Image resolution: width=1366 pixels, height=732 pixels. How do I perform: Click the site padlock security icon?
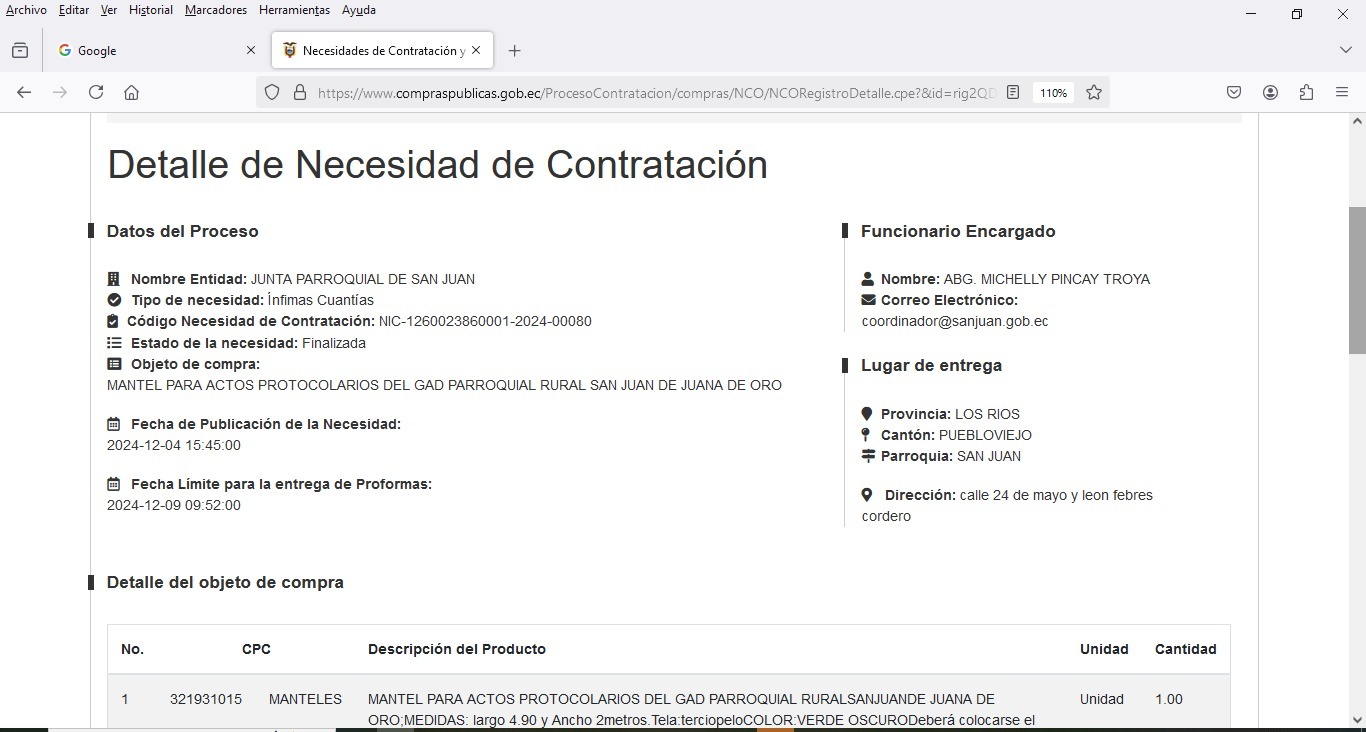click(299, 92)
